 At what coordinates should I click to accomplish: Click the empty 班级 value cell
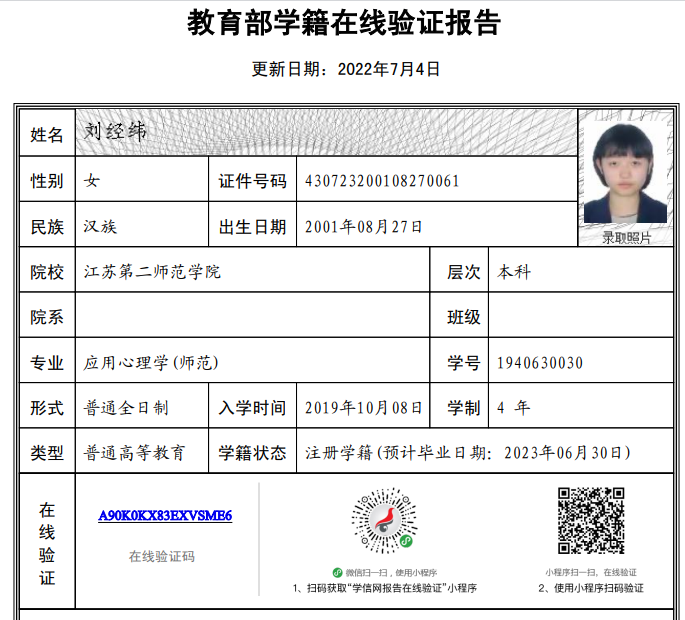click(x=580, y=317)
